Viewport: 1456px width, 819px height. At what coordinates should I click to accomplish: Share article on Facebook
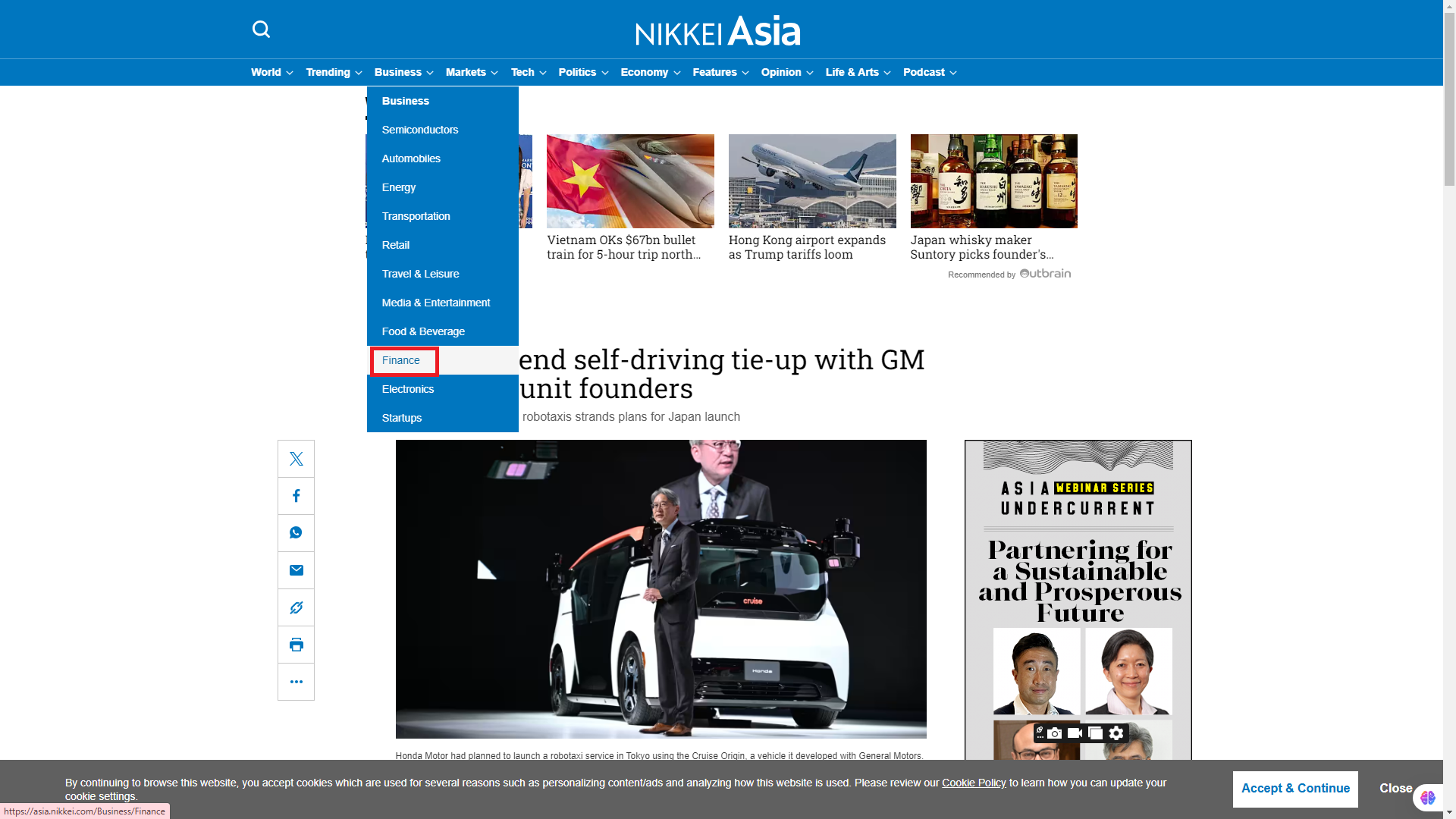pos(296,496)
